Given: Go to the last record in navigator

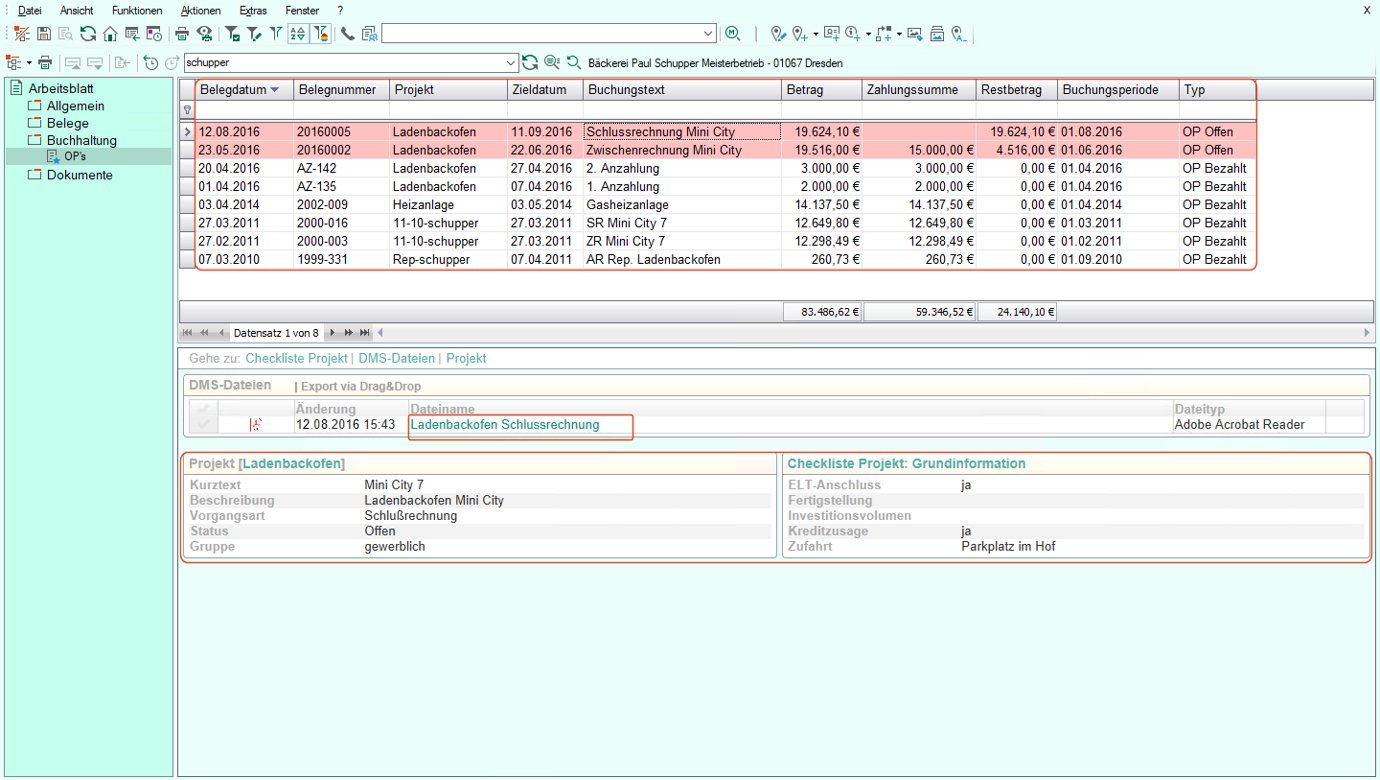Looking at the screenshot, I should click(365, 332).
